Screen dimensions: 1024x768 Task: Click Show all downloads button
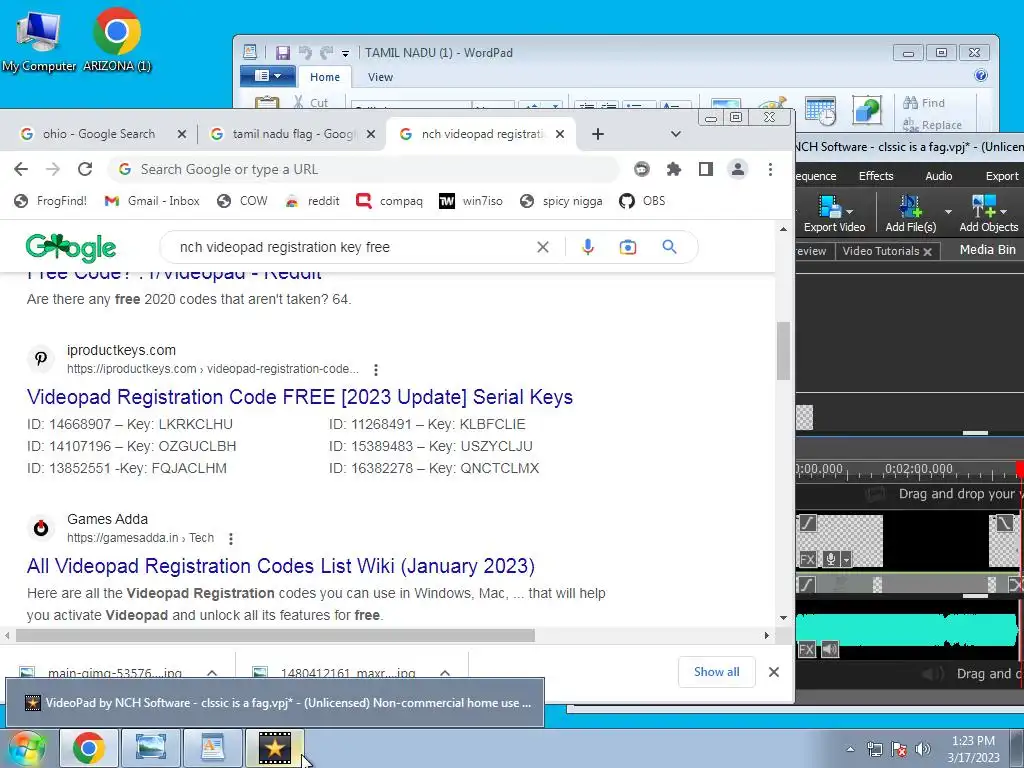(x=716, y=672)
